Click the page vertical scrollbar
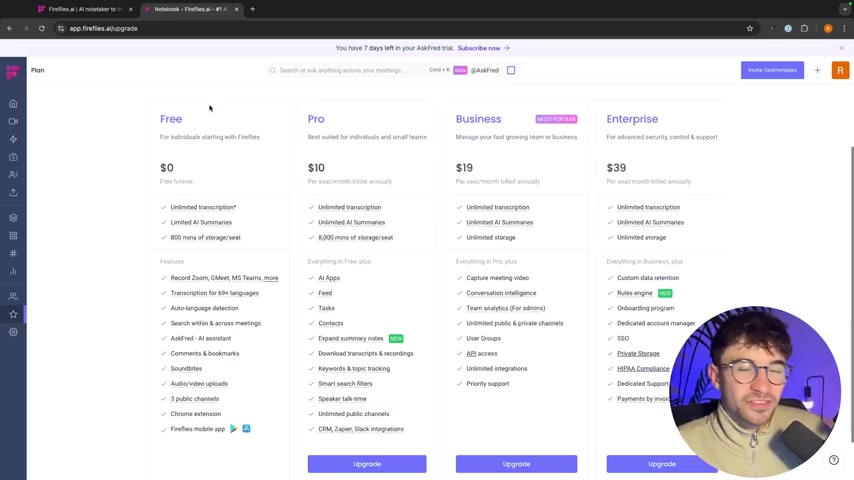 851,294
